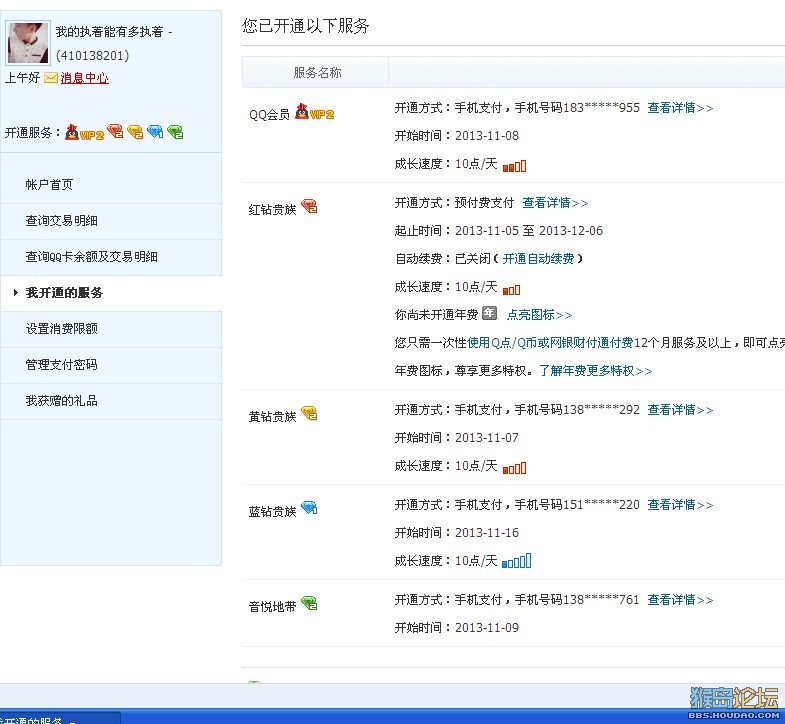Click the yellow diamond icon next to 黄钻贵族
This screenshot has height=724, width=785.
pos(309,413)
